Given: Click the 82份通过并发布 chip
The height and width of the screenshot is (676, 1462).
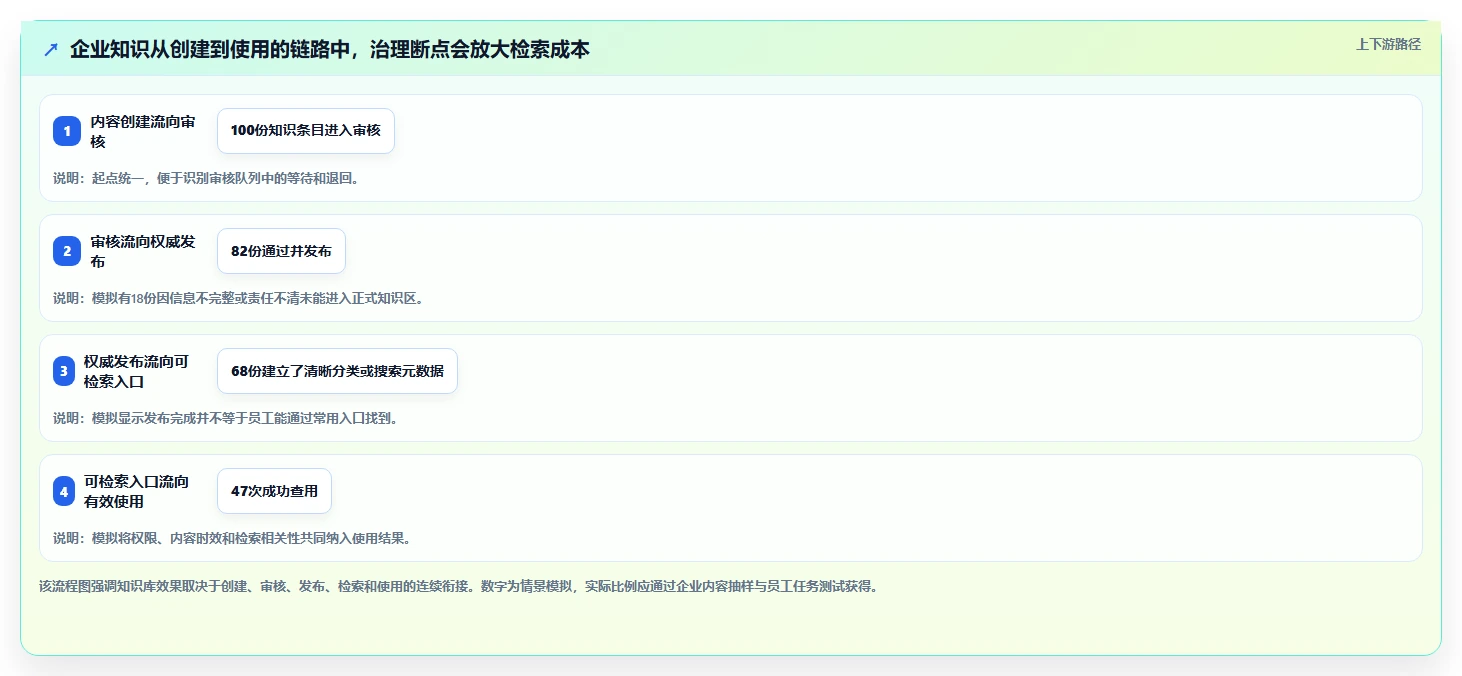Looking at the screenshot, I should coord(281,251).
